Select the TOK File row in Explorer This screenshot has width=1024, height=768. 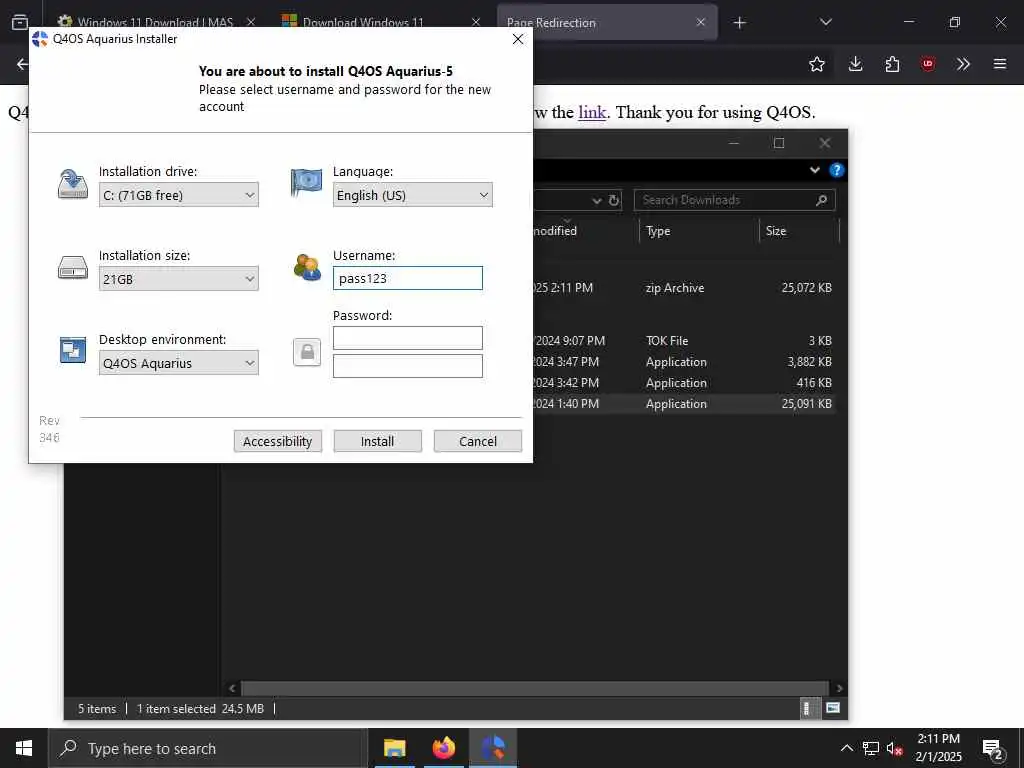click(684, 341)
